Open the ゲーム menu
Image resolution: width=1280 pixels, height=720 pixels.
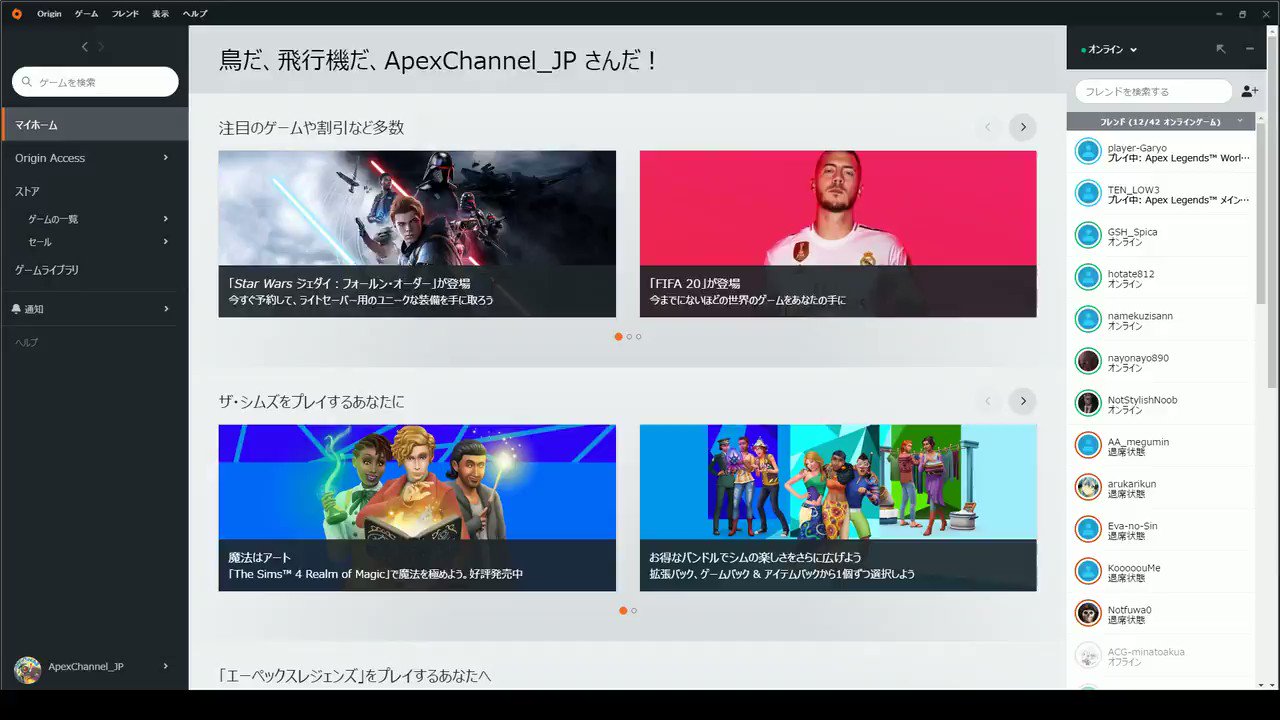pos(86,14)
